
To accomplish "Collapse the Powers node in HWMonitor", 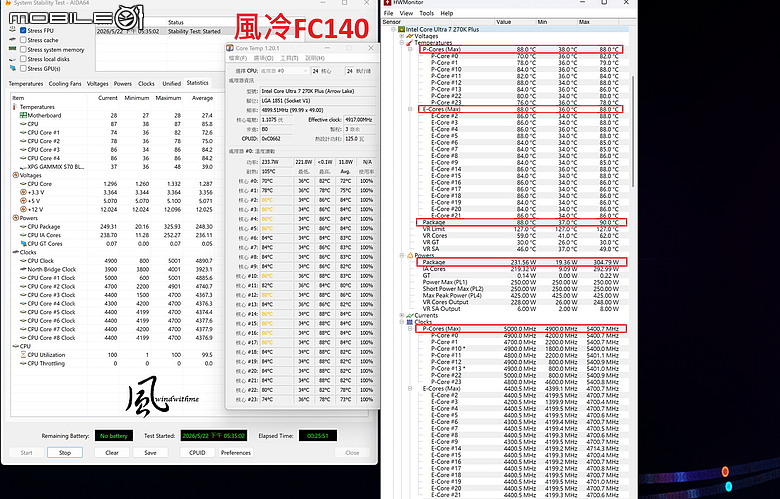I will pos(402,255).
